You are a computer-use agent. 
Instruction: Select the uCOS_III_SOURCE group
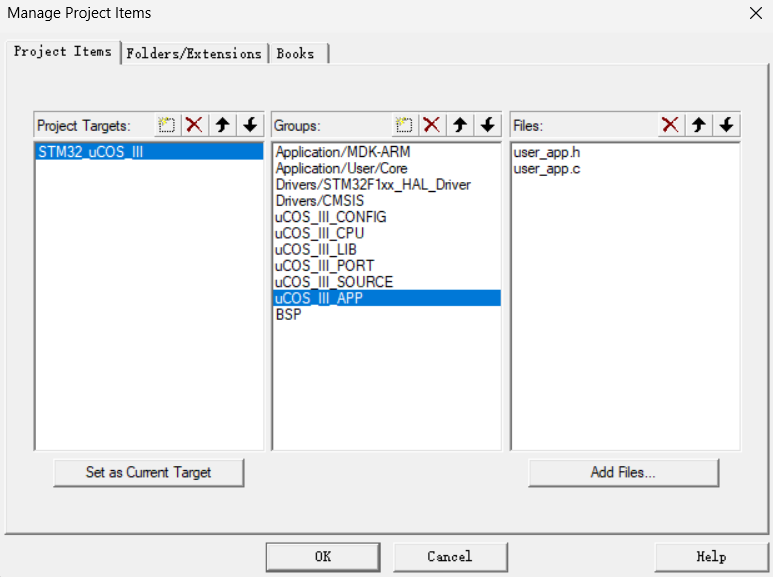tap(386, 282)
